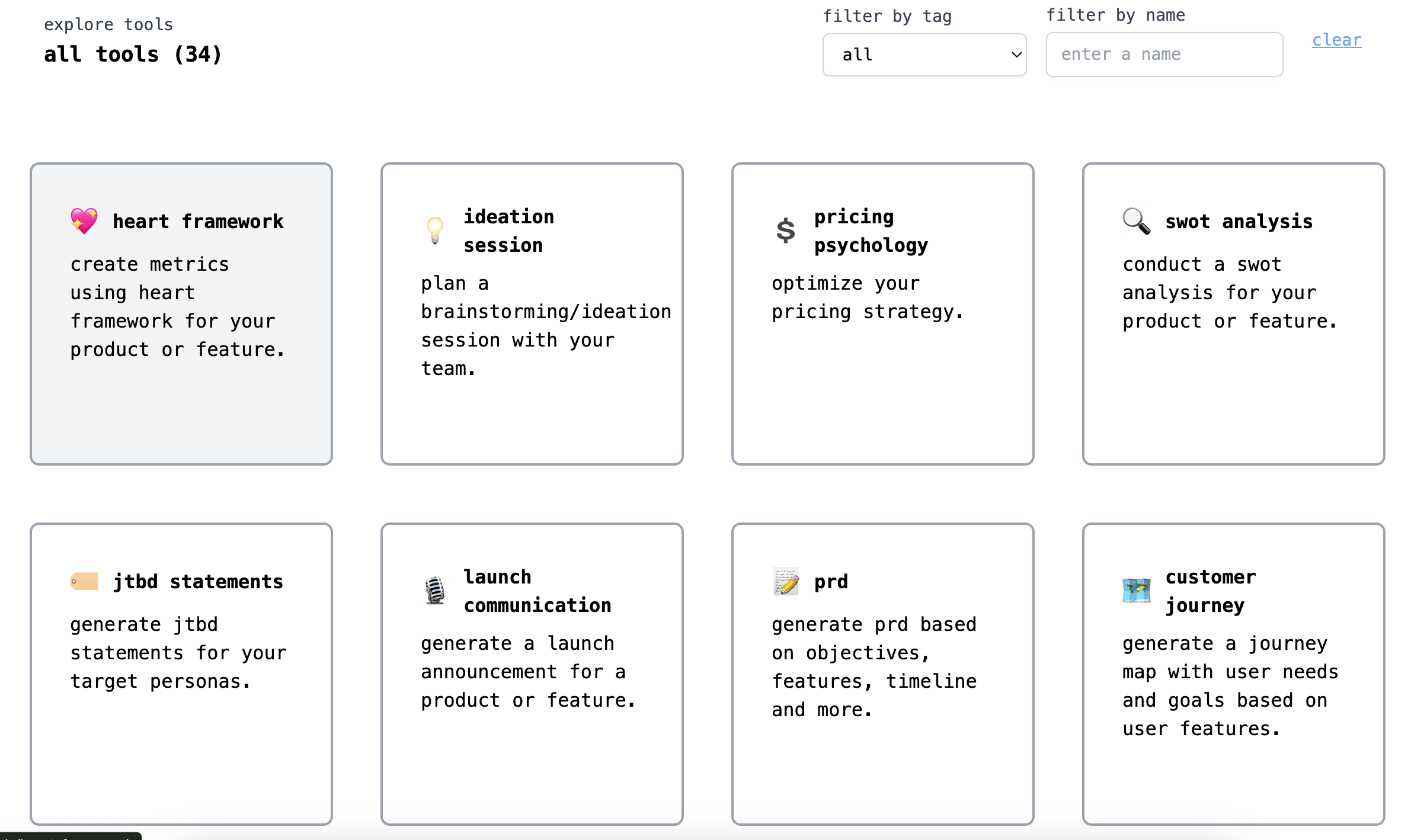Click the dollar sign pricing psychology icon
The height and width of the screenshot is (840, 1427).
pyautogui.click(x=786, y=230)
